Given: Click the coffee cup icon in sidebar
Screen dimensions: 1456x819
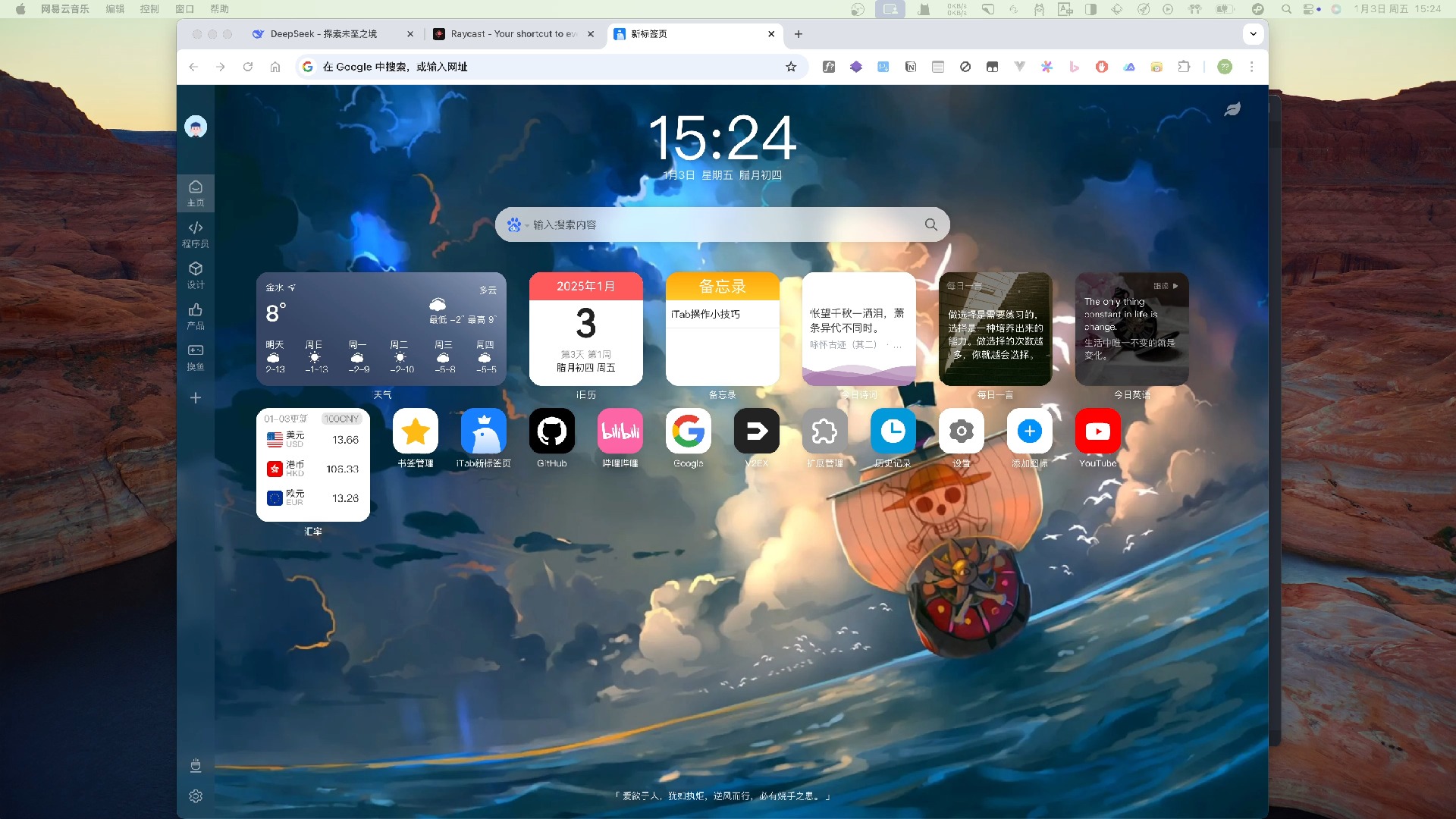Looking at the screenshot, I should click(x=196, y=765).
